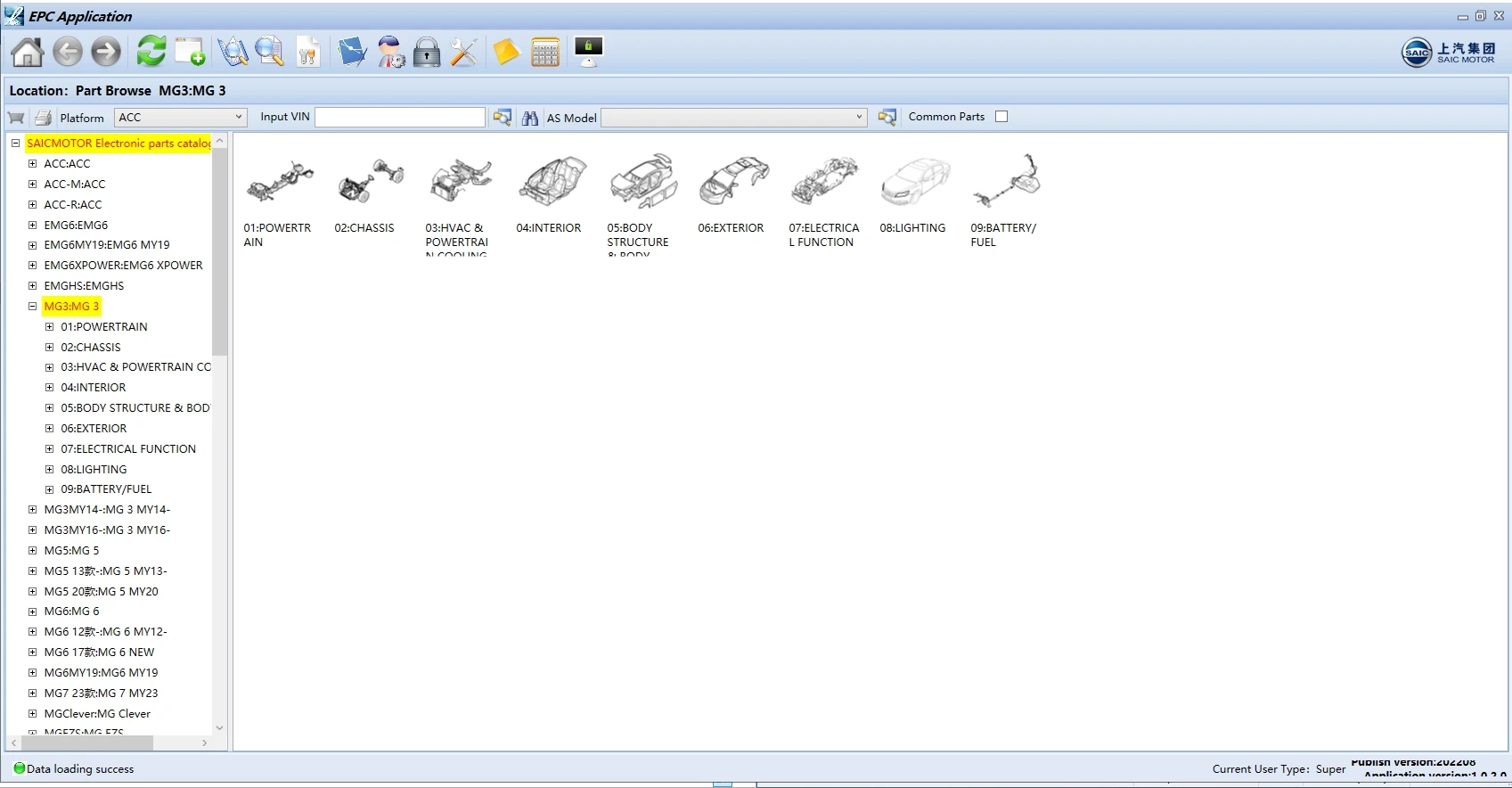Open the padlock security icon

pyautogui.click(x=427, y=53)
